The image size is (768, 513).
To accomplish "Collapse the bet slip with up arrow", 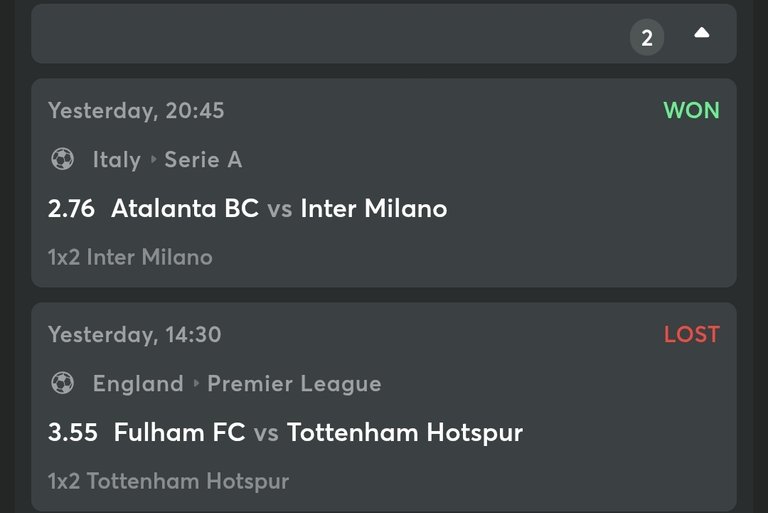I will [x=701, y=33].
